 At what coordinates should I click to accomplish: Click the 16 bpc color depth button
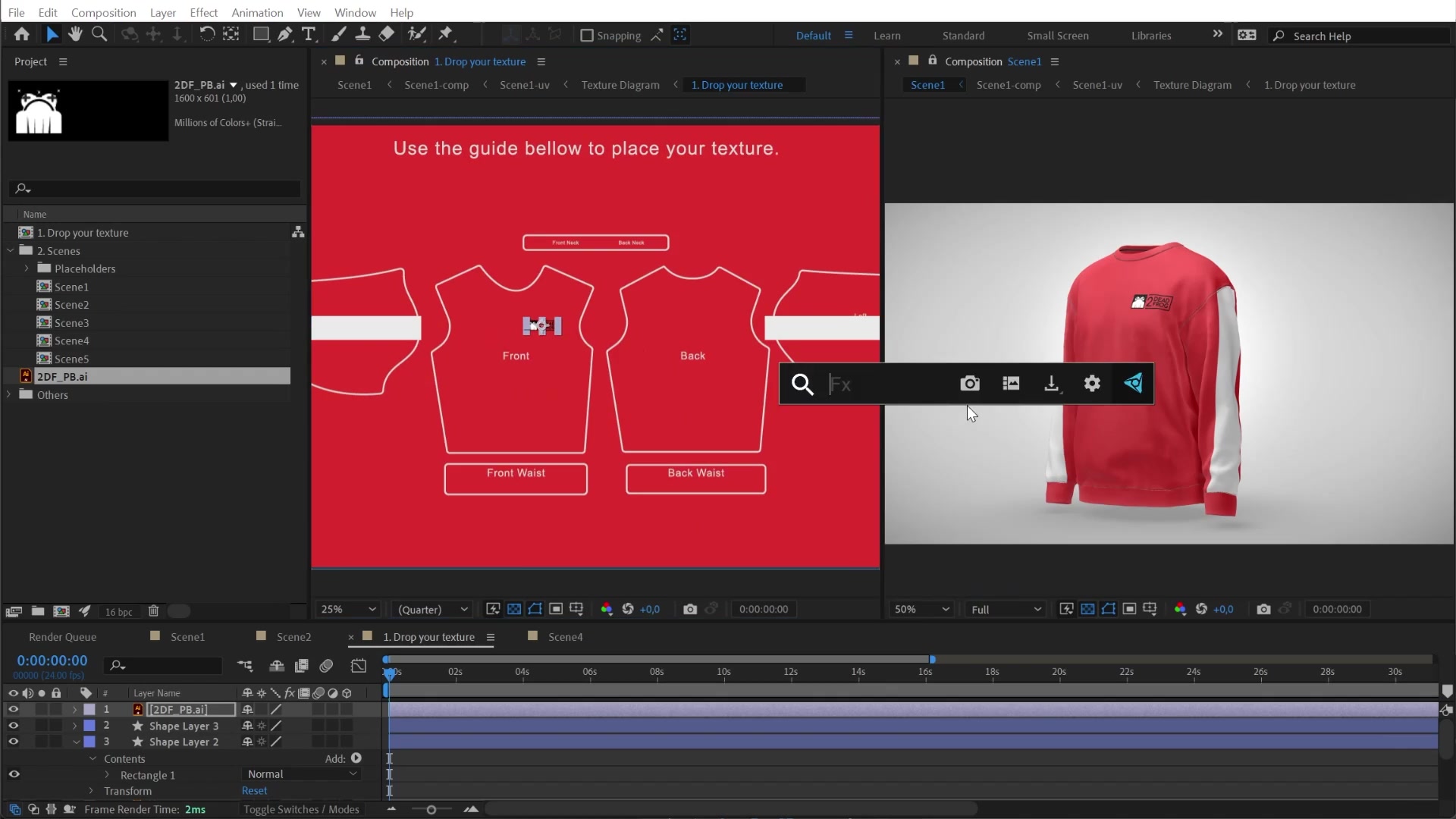pos(118,612)
